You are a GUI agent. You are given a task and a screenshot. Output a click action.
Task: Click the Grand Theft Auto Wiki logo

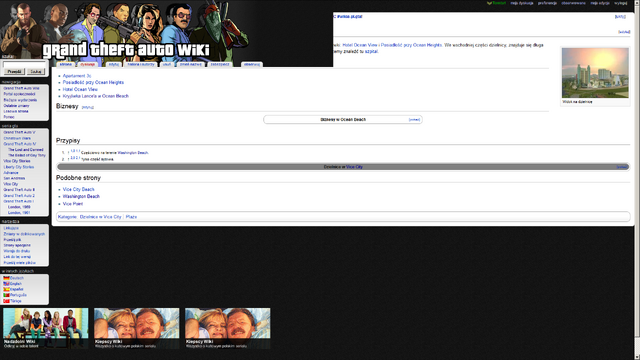(126, 50)
